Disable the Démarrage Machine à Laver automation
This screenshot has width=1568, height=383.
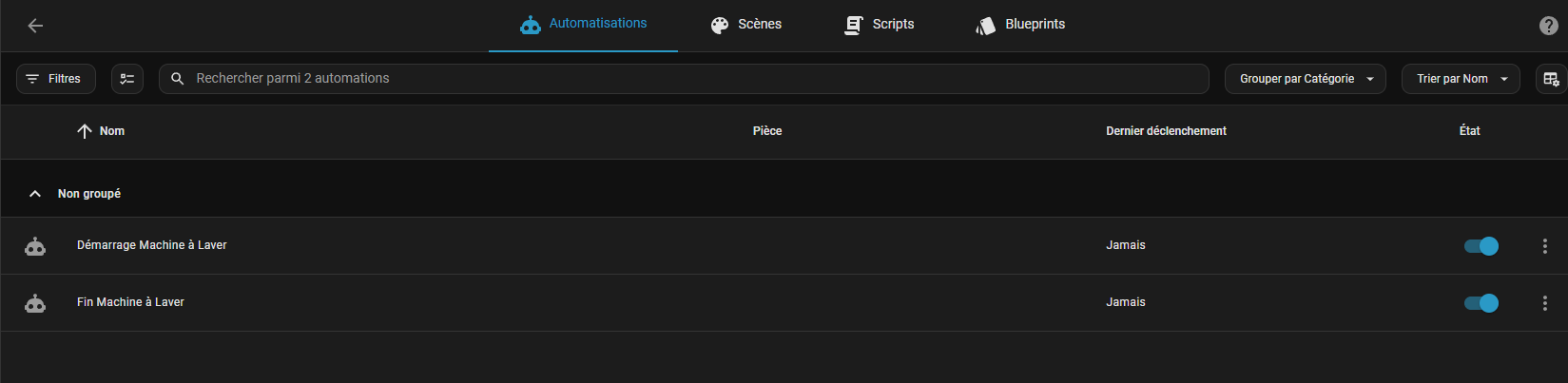pyautogui.click(x=1481, y=246)
